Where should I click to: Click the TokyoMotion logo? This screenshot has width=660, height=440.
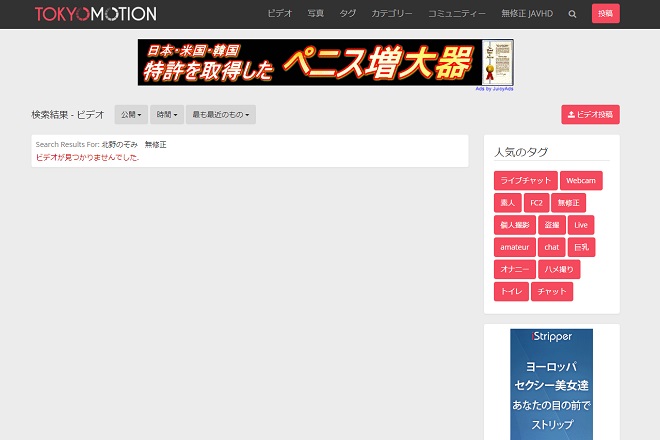coord(96,14)
